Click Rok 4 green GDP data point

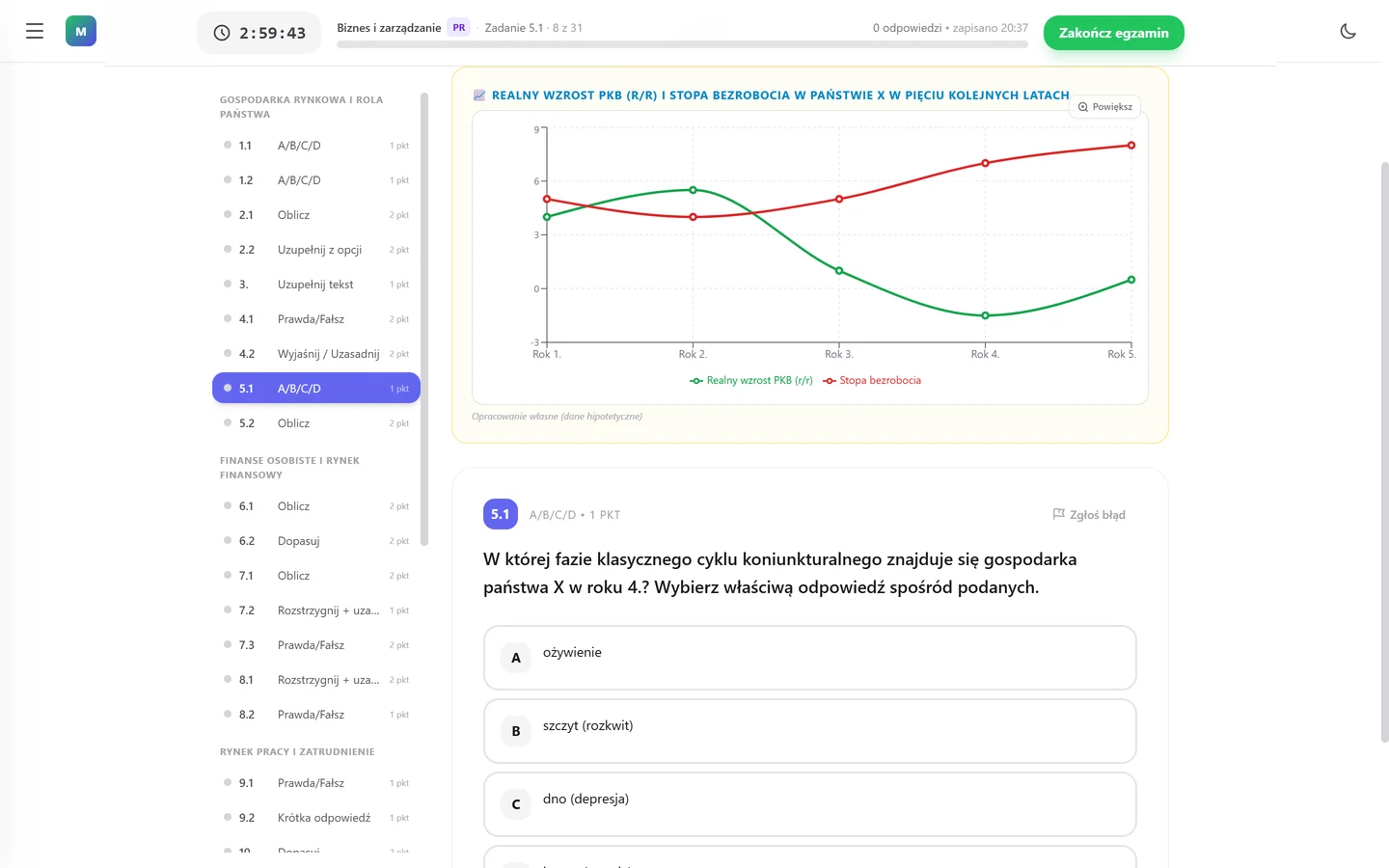point(985,315)
